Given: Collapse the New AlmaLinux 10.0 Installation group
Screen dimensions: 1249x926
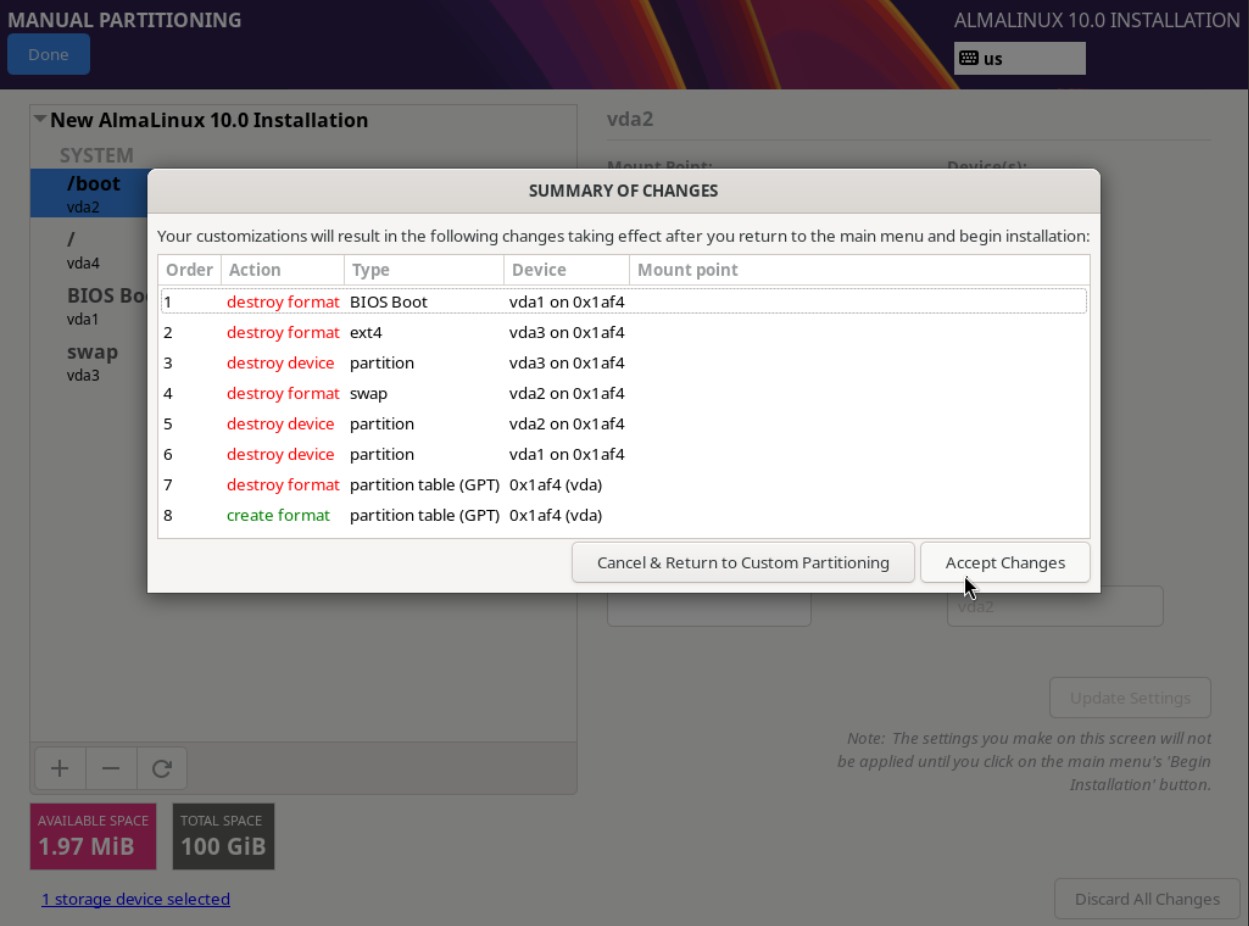Looking at the screenshot, I should (x=40, y=119).
